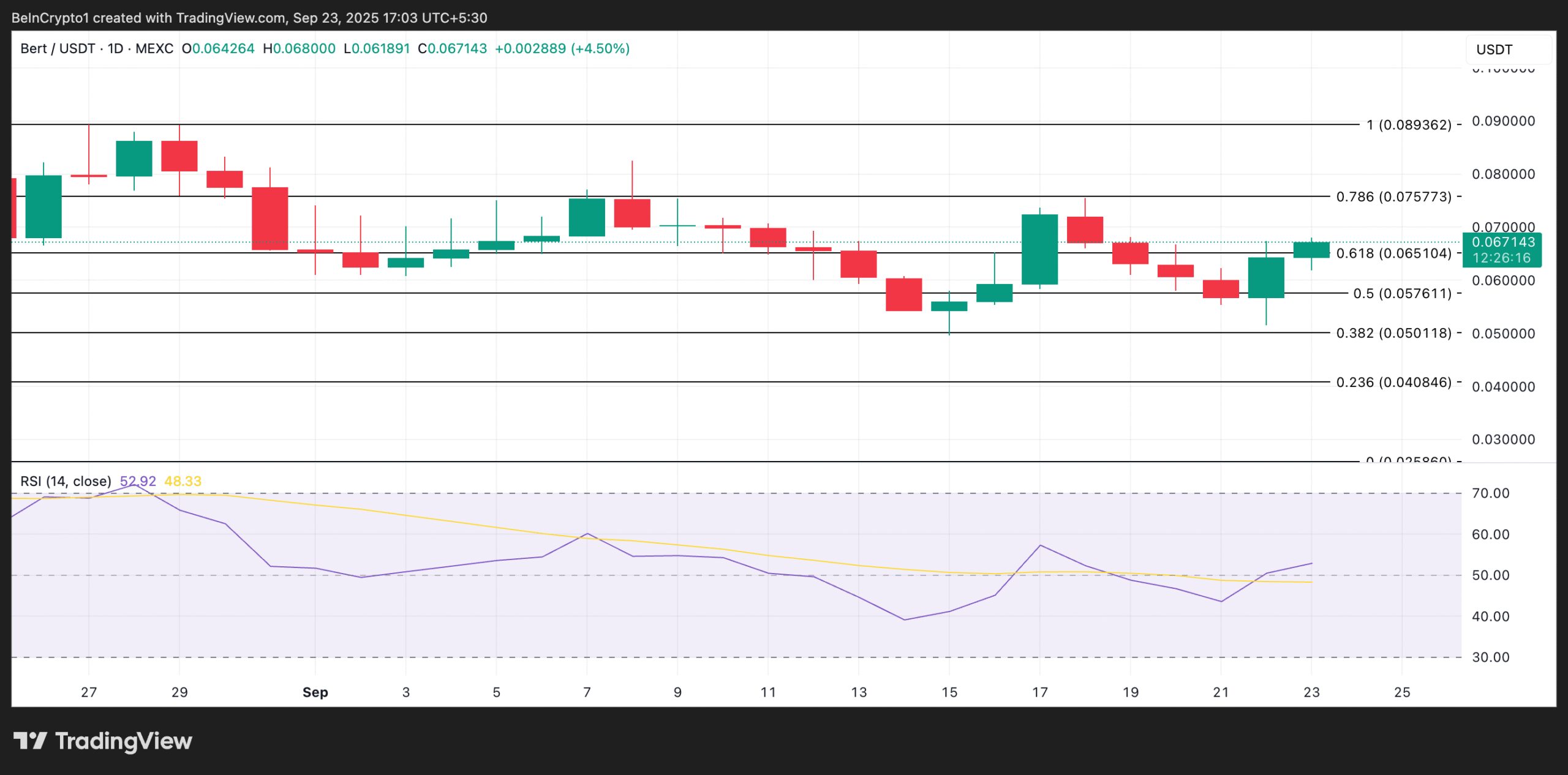Click the Sep label on the time axis
This screenshot has width=1568, height=775.
[x=315, y=692]
